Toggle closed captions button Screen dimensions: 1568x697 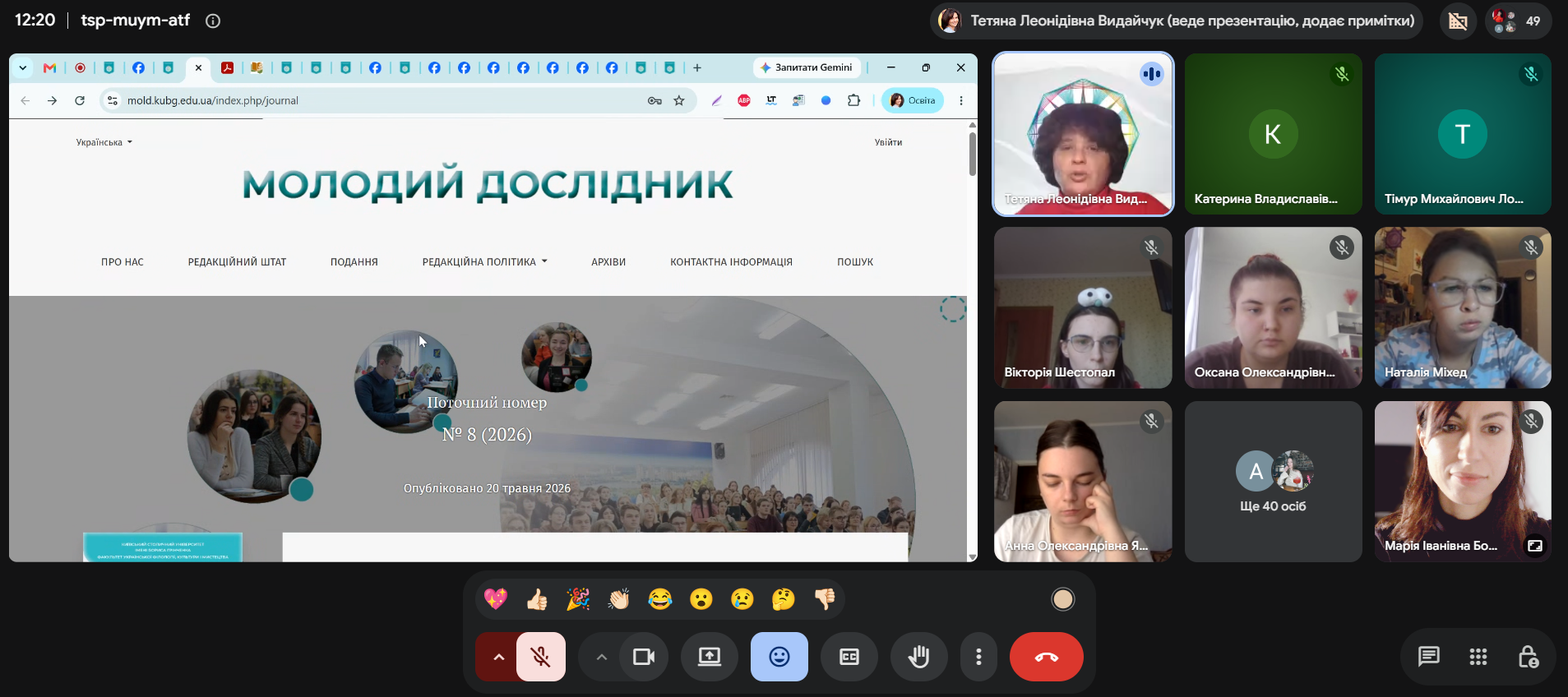tap(849, 657)
